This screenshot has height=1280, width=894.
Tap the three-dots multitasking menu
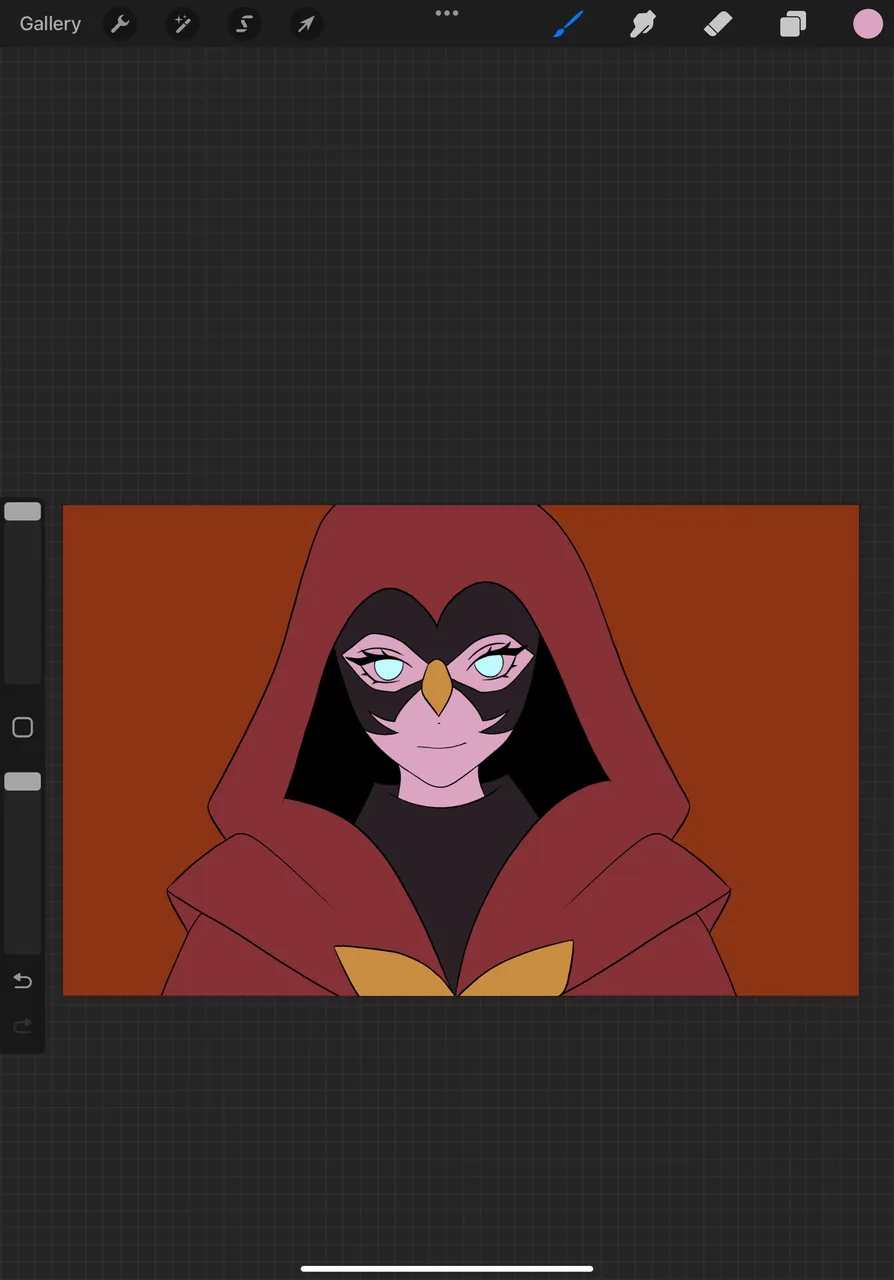(x=447, y=13)
